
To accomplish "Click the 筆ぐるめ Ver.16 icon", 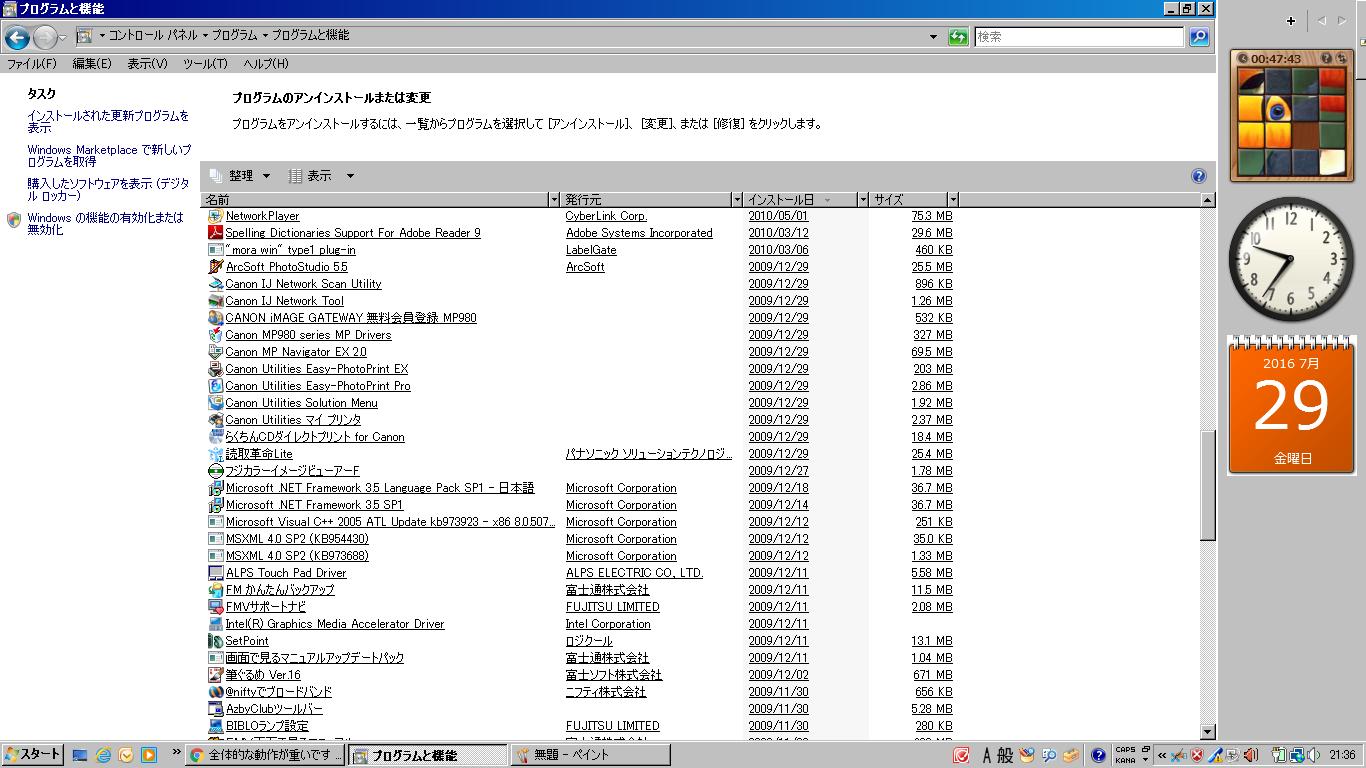I will (x=214, y=675).
